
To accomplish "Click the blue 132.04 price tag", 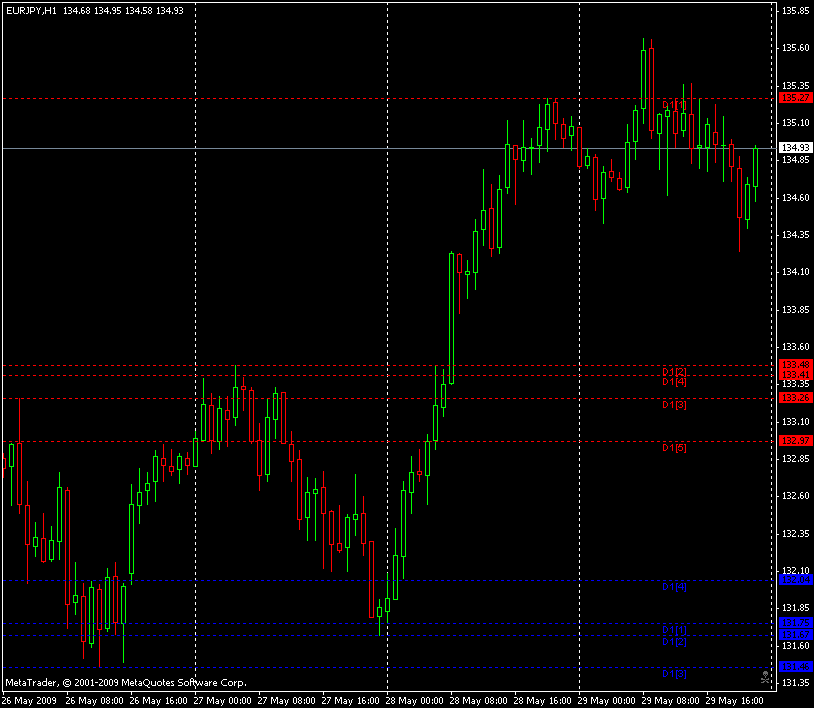I will pyautogui.click(x=796, y=580).
